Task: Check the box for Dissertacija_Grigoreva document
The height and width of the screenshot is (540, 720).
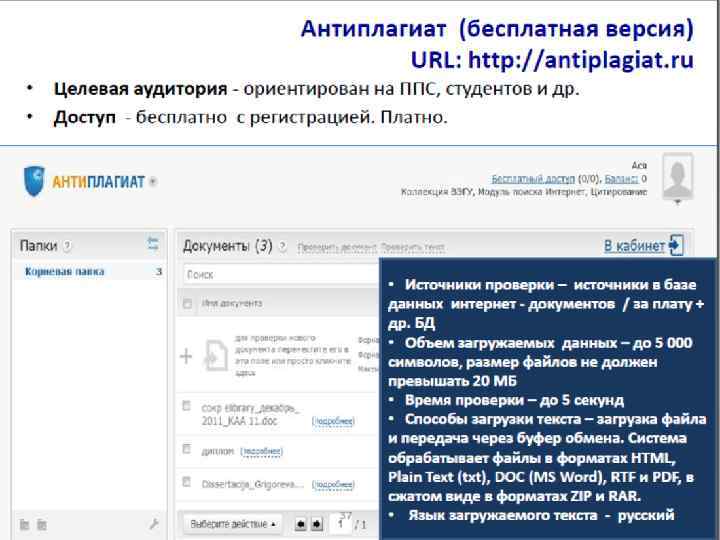Action: 186,482
